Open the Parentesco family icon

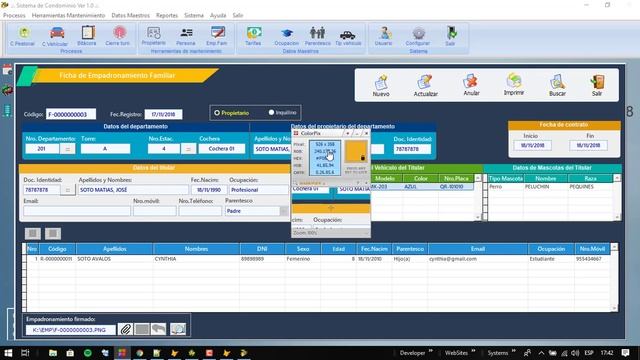318,36
